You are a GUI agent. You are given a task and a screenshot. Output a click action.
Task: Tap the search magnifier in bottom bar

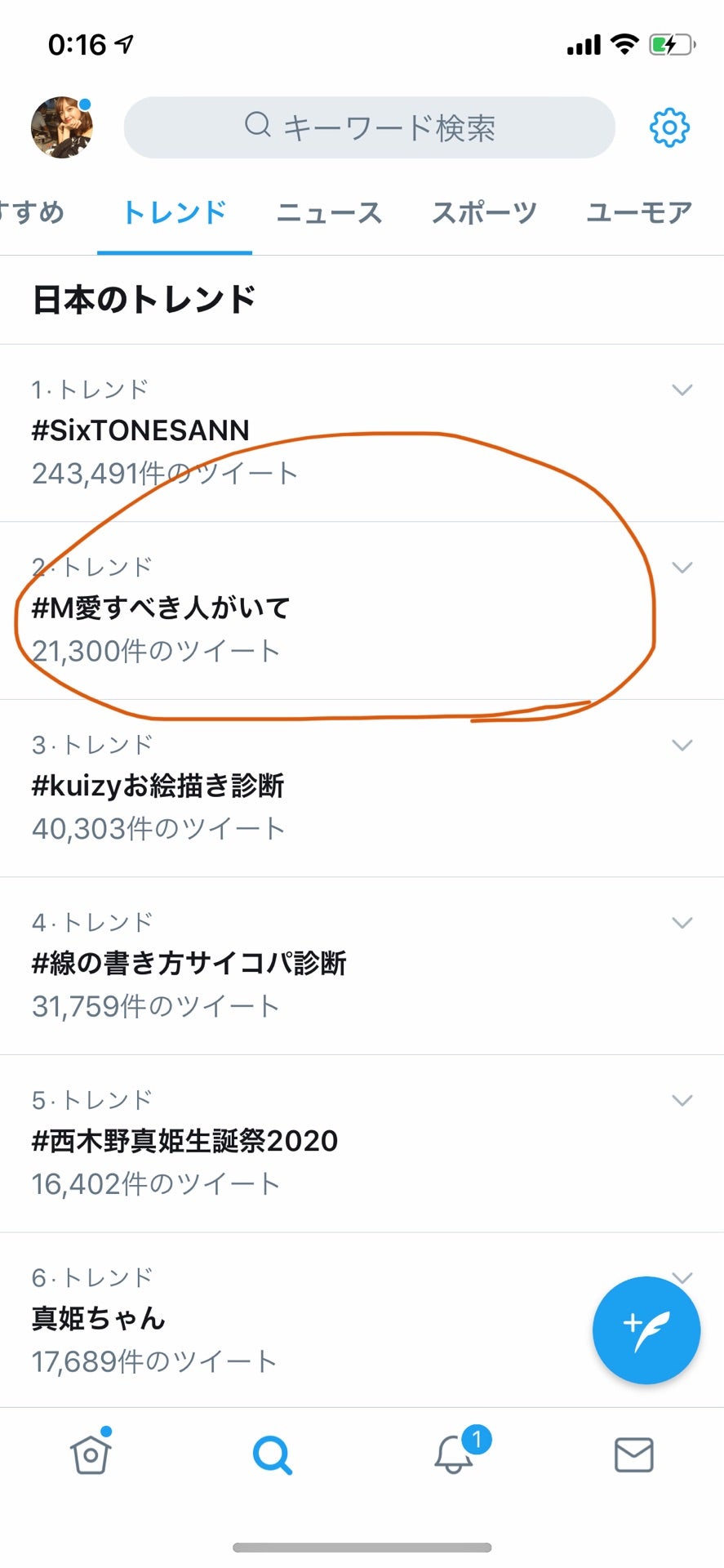[272, 1454]
